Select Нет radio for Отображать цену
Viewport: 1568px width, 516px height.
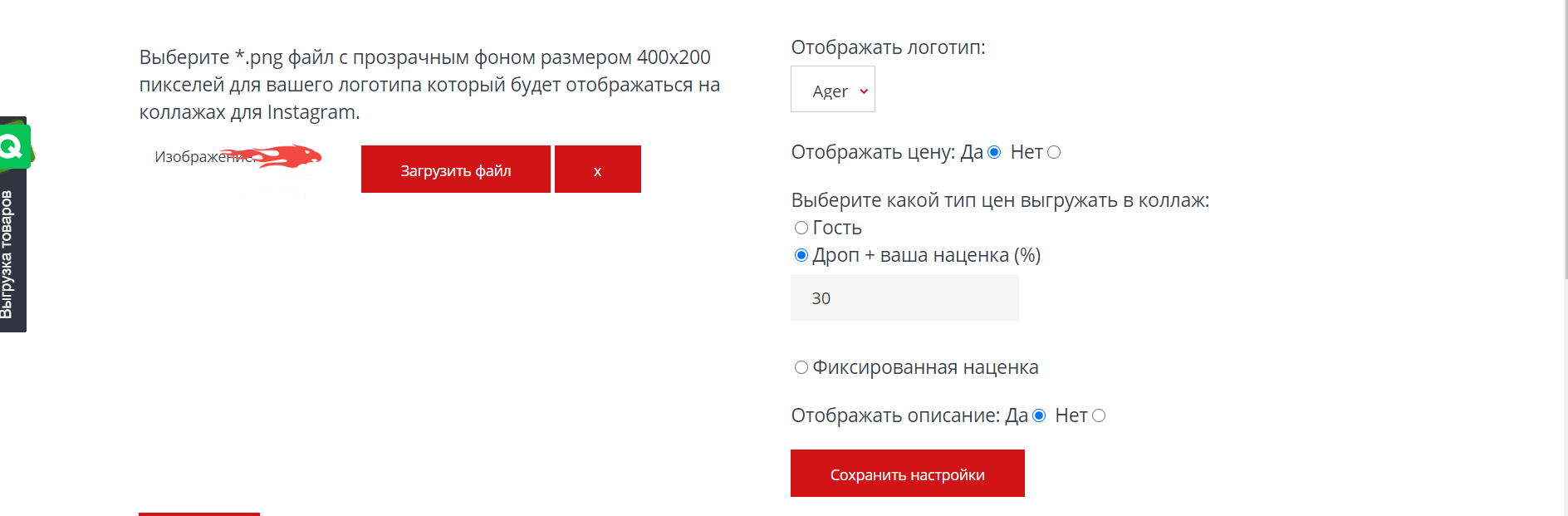tap(1054, 152)
